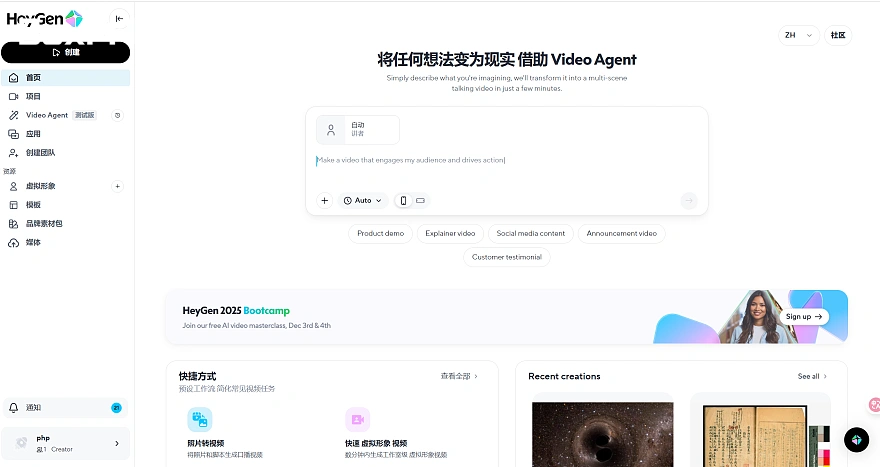The height and width of the screenshot is (467, 880).
Task: Click the 创建 create button
Action: point(66,52)
